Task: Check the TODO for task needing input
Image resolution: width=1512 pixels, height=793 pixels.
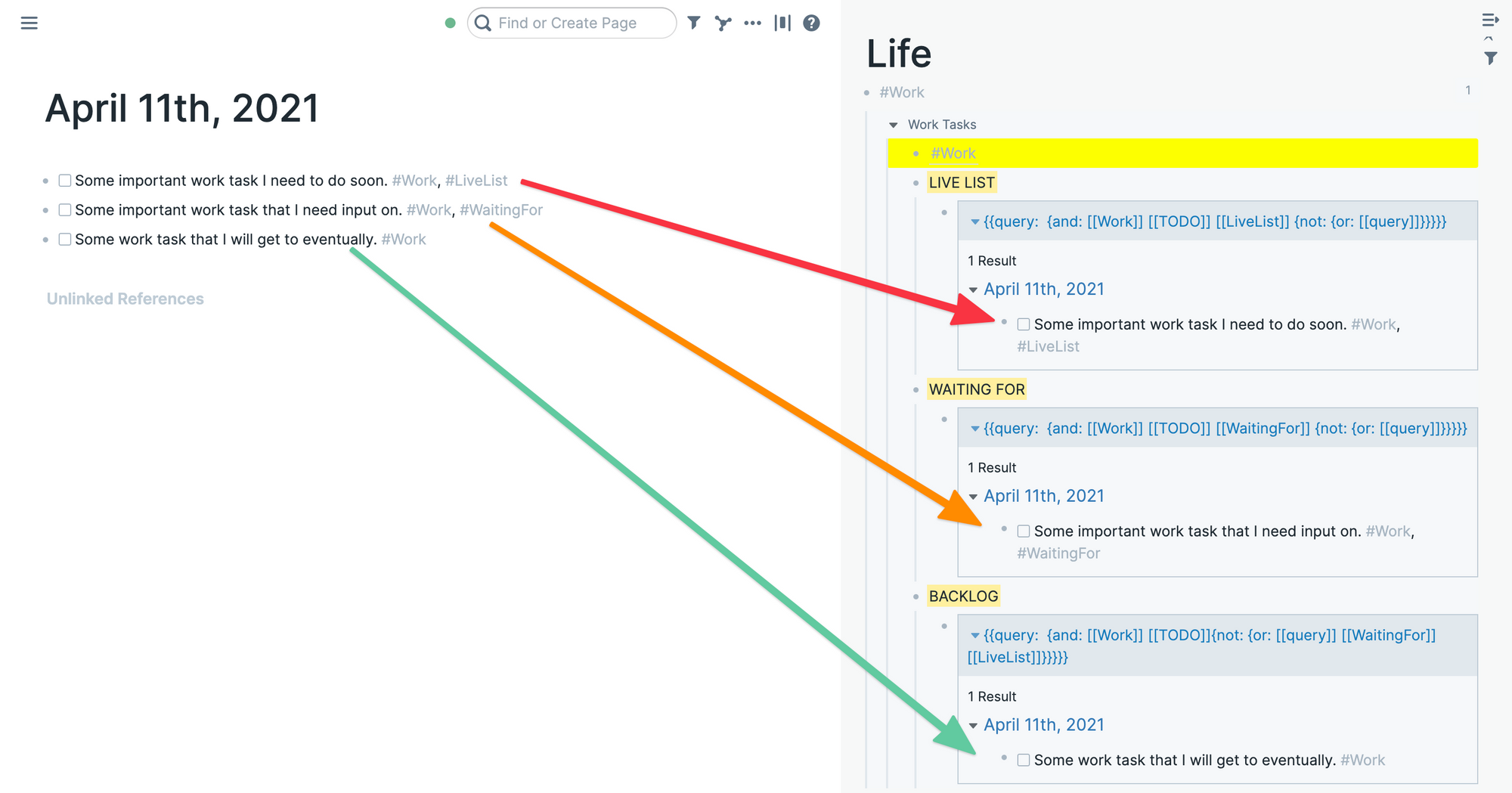Action: tap(1023, 531)
